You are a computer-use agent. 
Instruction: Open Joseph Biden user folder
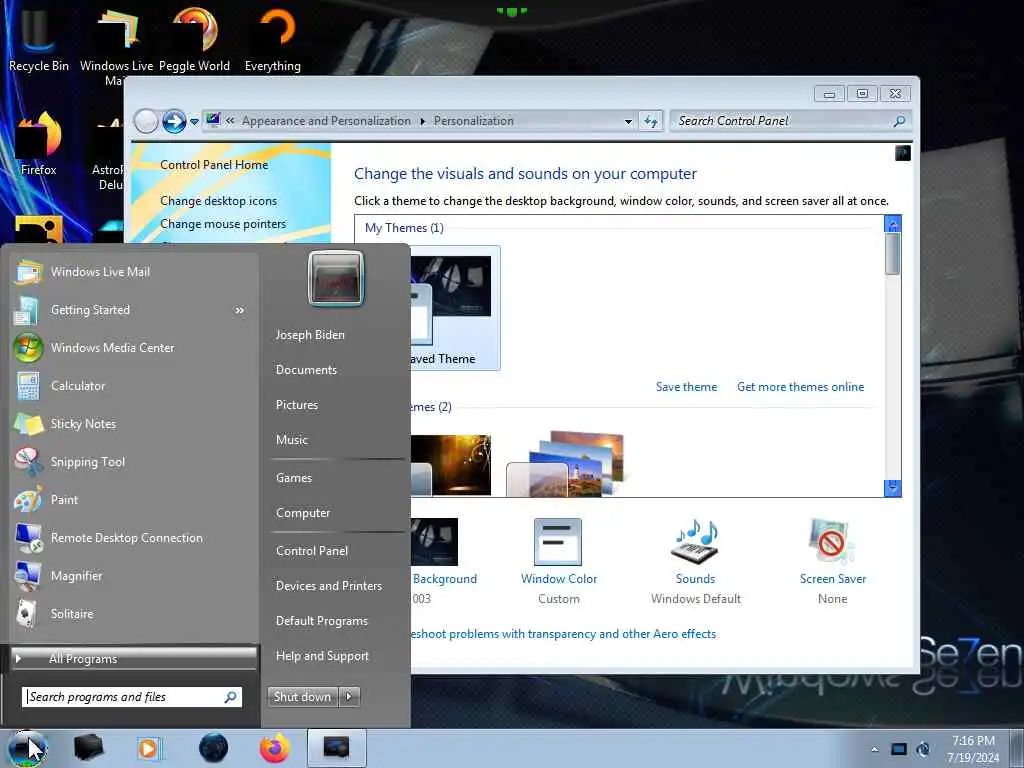pyautogui.click(x=310, y=335)
